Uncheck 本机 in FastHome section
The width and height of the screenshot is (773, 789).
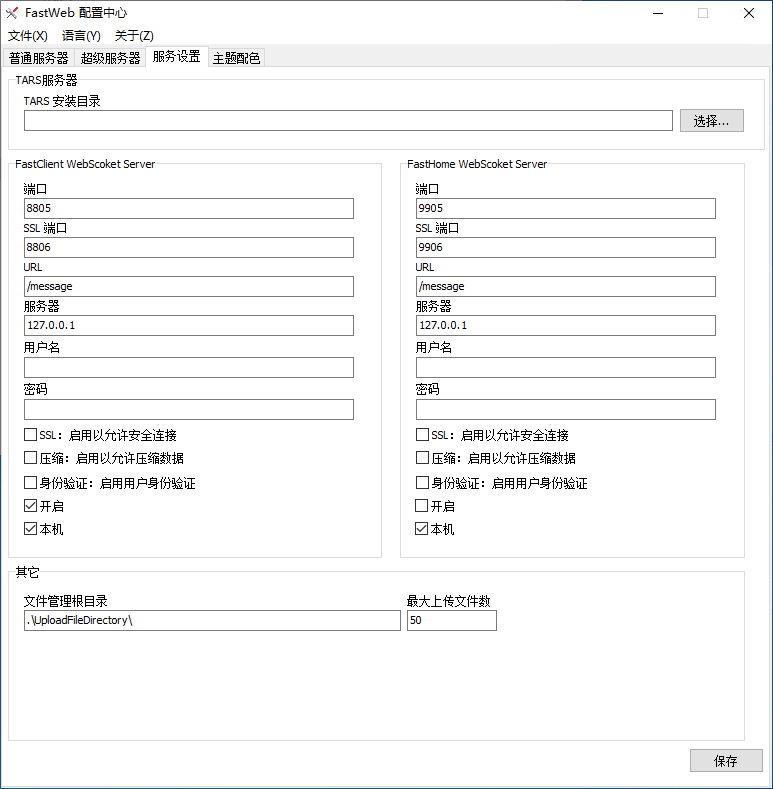point(422,528)
